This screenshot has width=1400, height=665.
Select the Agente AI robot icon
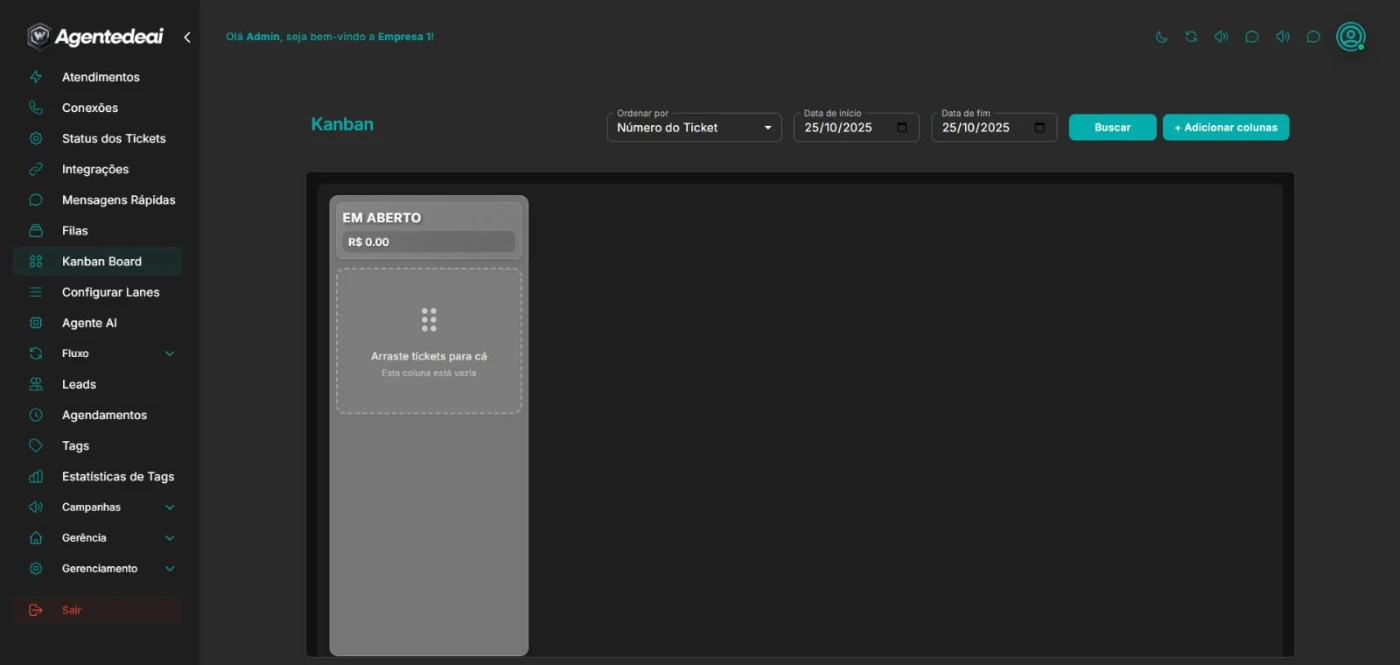click(36, 322)
